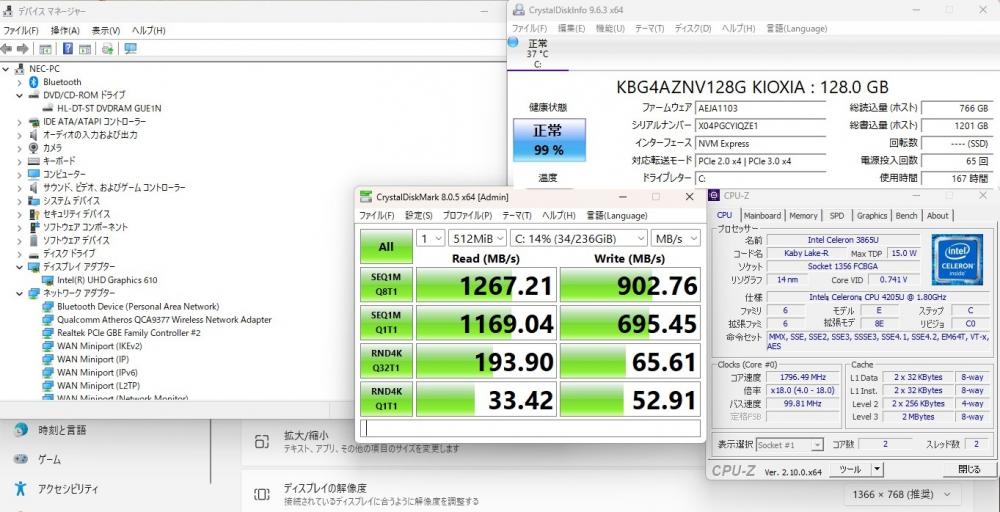1000x512 pixels.
Task: Run the RND4K Q32T1 test
Action: coord(386,361)
